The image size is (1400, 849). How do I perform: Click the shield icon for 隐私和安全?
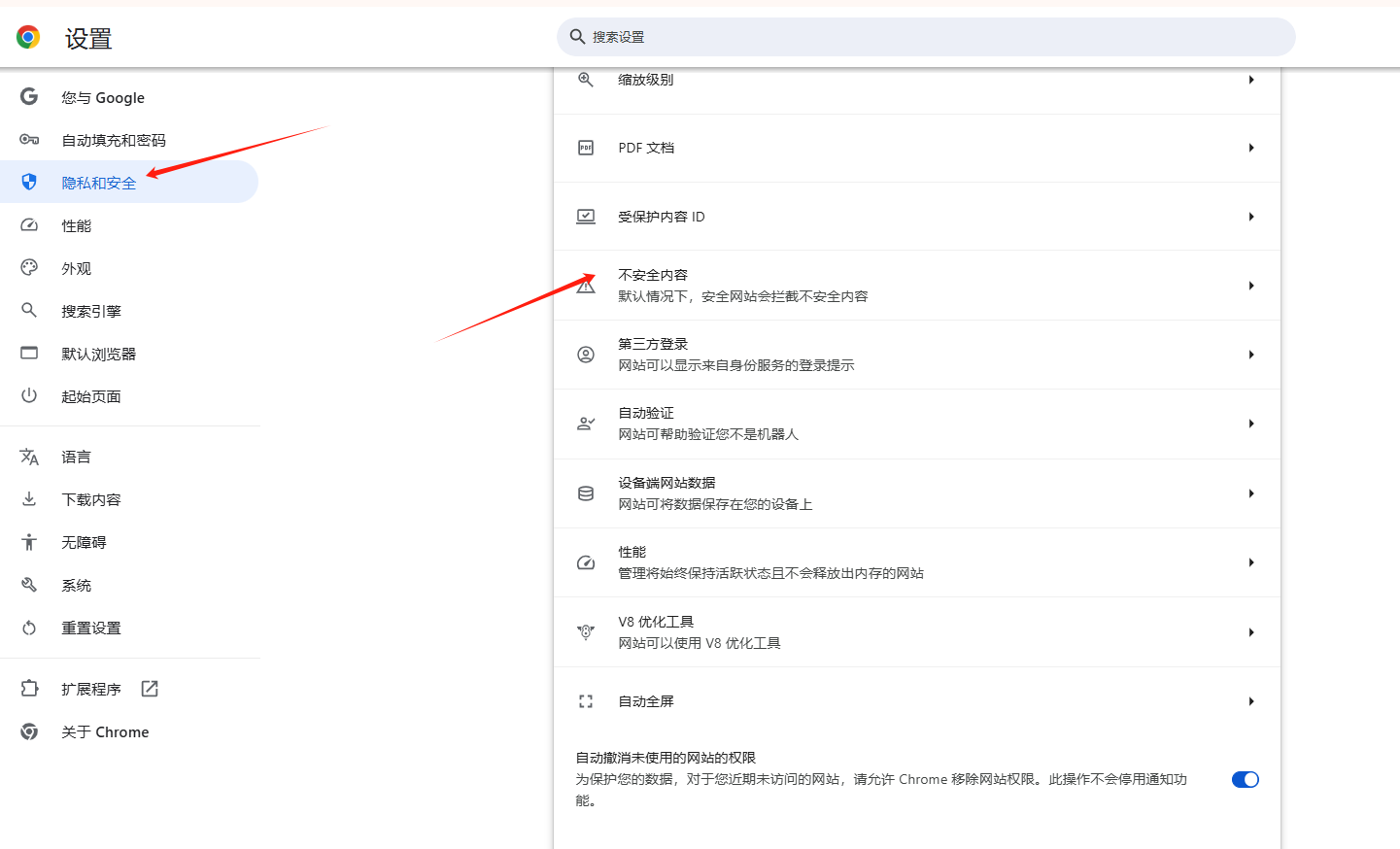tap(29, 182)
